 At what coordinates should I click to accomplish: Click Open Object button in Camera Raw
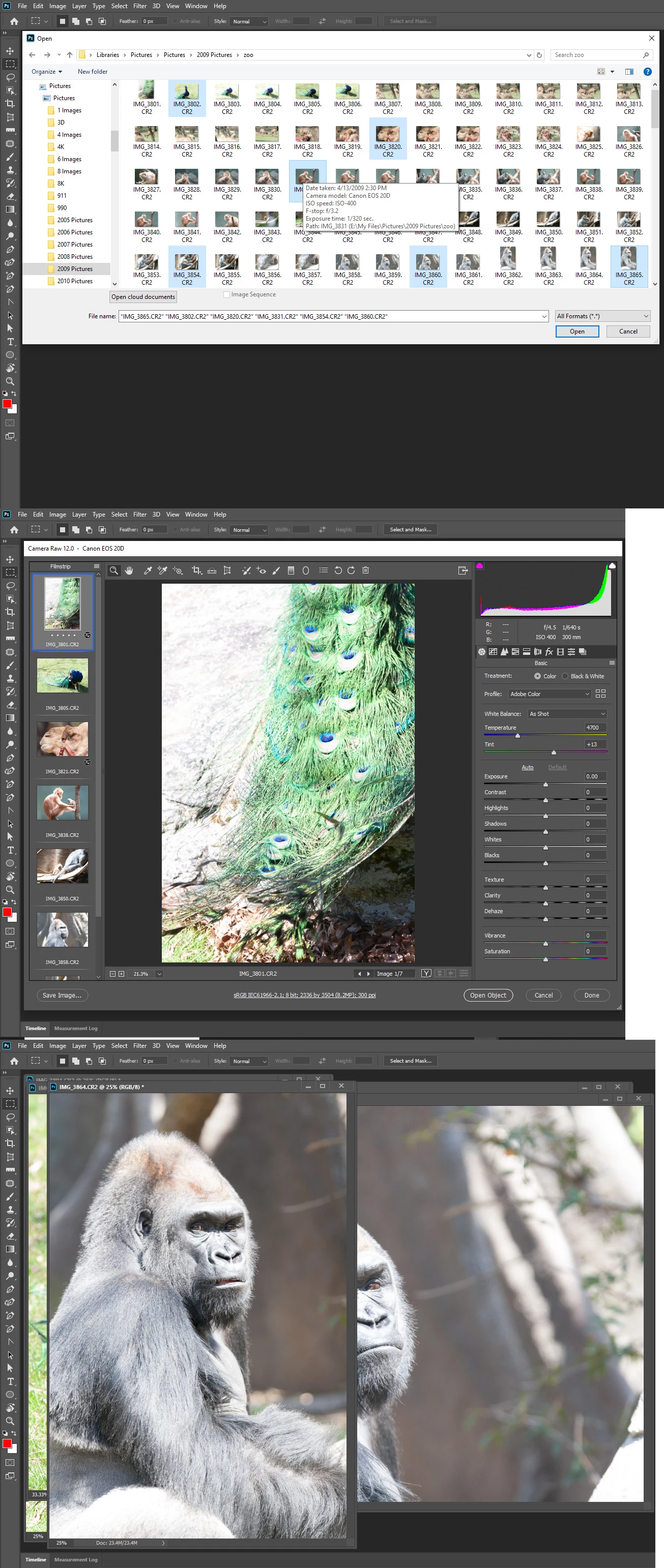488,995
